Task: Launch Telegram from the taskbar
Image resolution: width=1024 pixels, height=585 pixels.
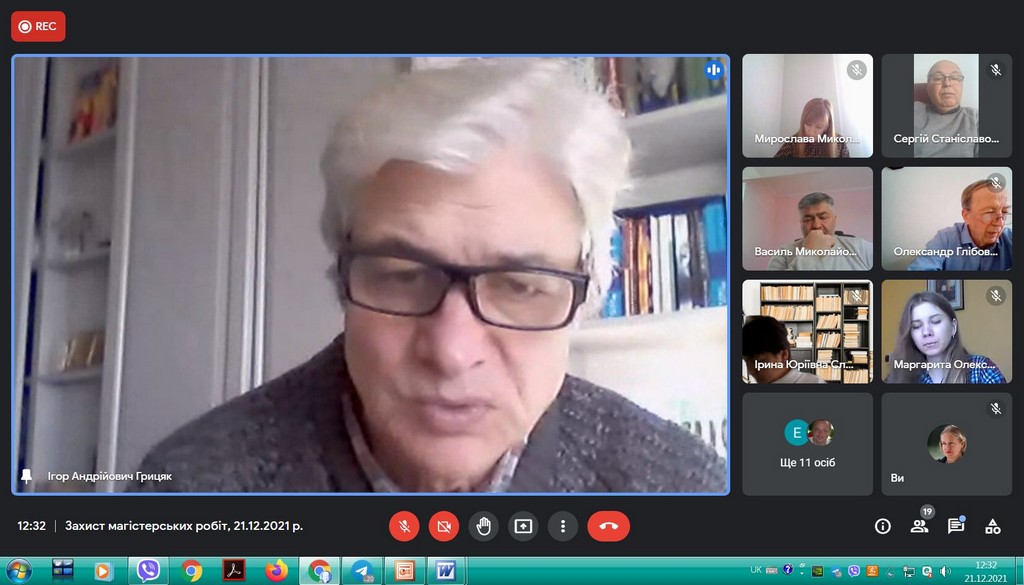Action: [361, 571]
